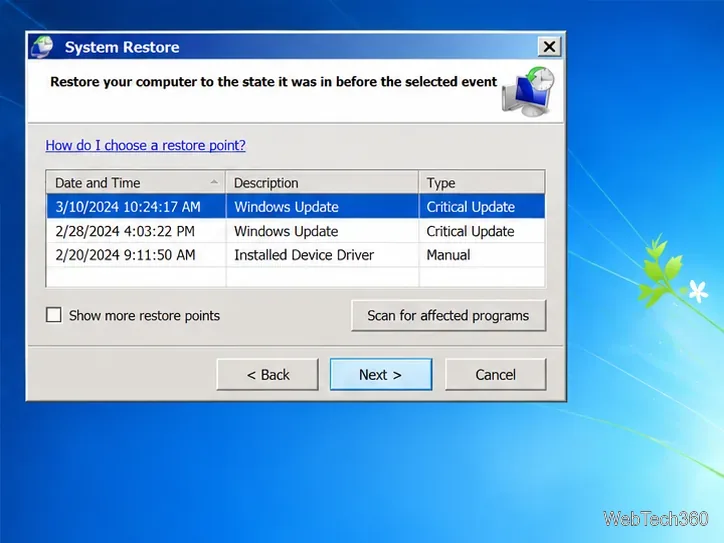Click Scan for affected programs button
This screenshot has height=543, width=724.
pos(448,315)
